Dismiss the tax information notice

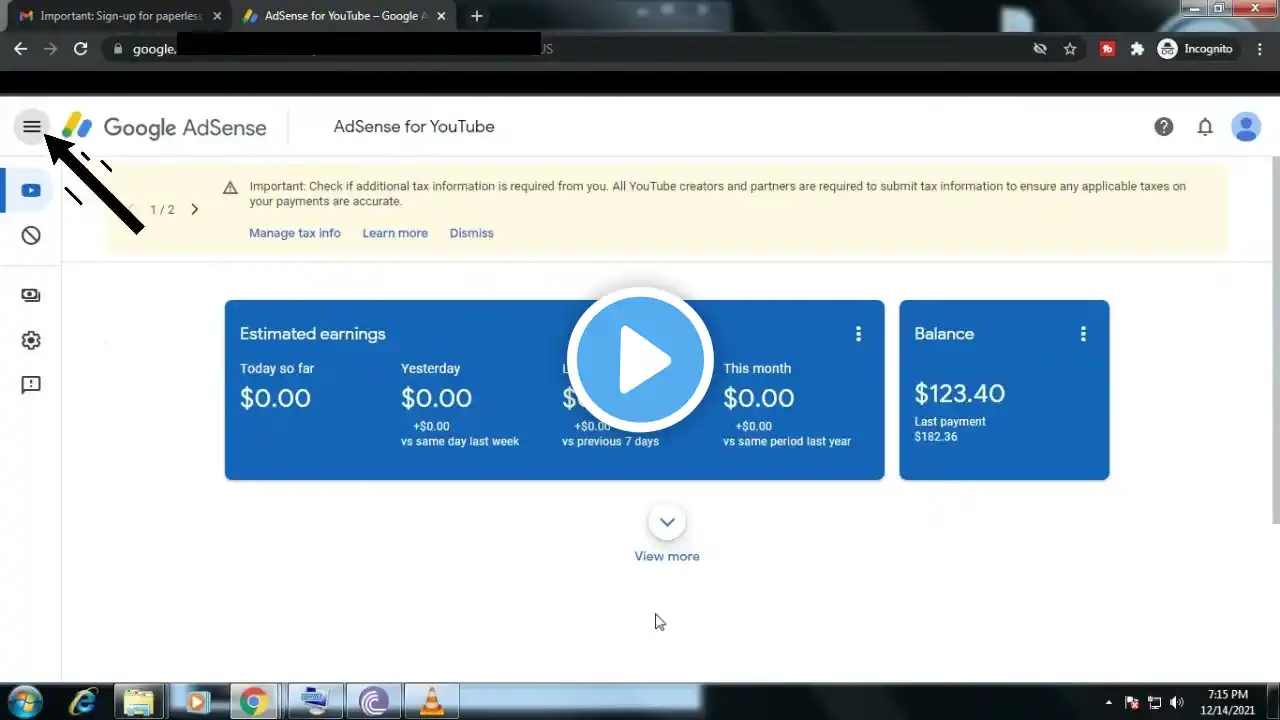(471, 233)
